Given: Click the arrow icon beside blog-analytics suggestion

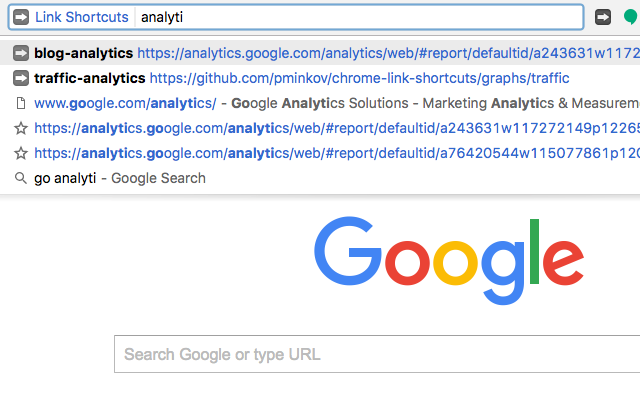Looking at the screenshot, I should pyautogui.click(x=21, y=53).
